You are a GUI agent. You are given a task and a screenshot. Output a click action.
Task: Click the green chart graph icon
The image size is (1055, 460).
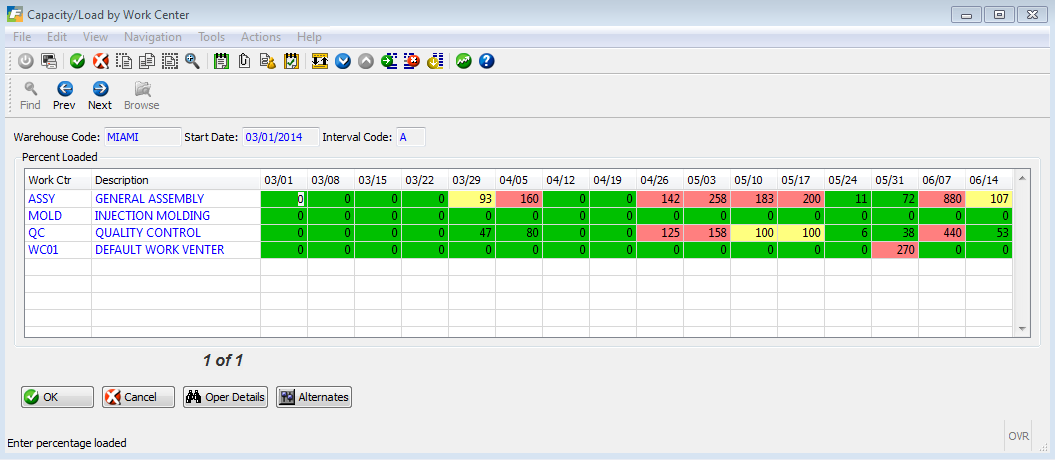(x=463, y=61)
